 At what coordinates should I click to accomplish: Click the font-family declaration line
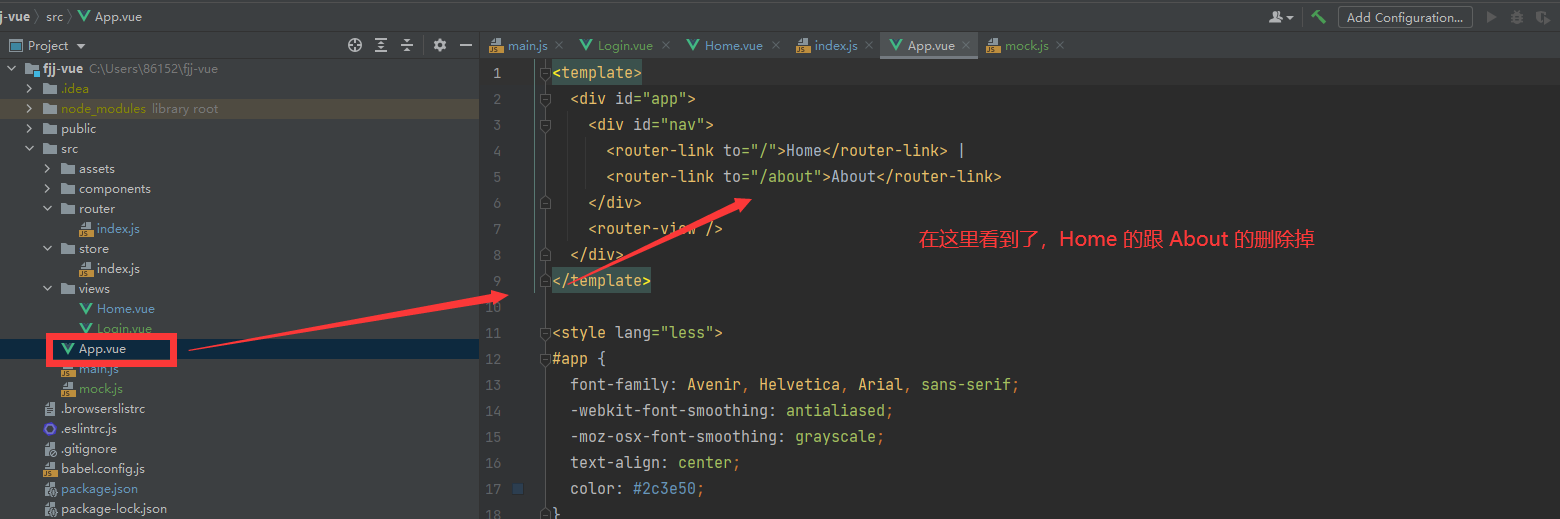point(795,385)
